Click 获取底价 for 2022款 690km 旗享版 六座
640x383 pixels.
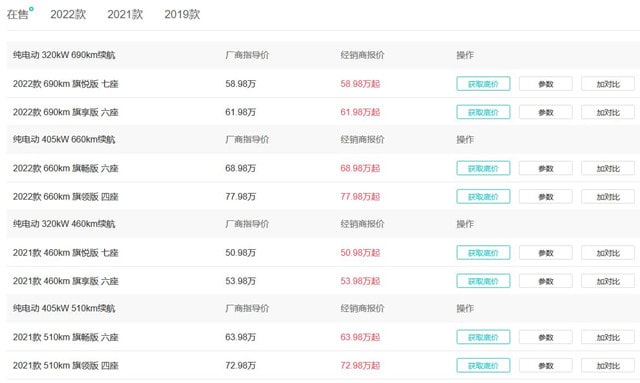(483, 112)
